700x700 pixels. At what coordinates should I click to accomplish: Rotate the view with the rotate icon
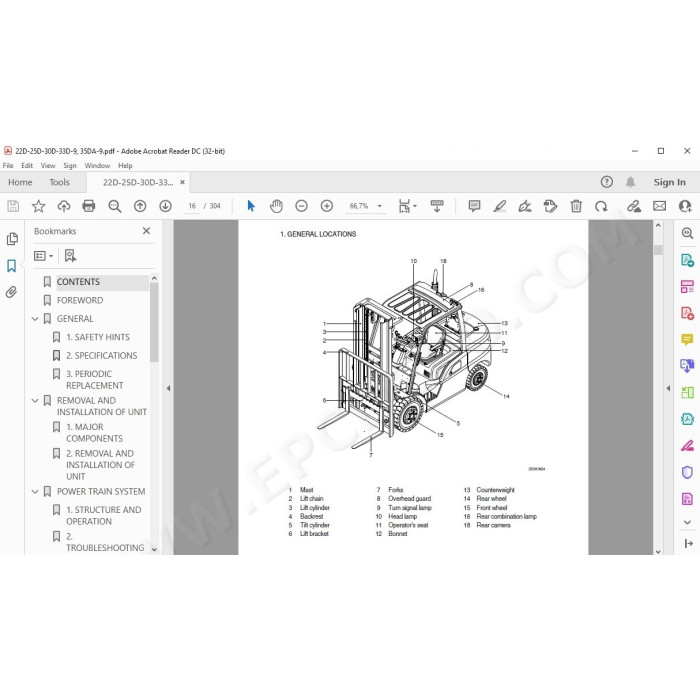(x=601, y=206)
